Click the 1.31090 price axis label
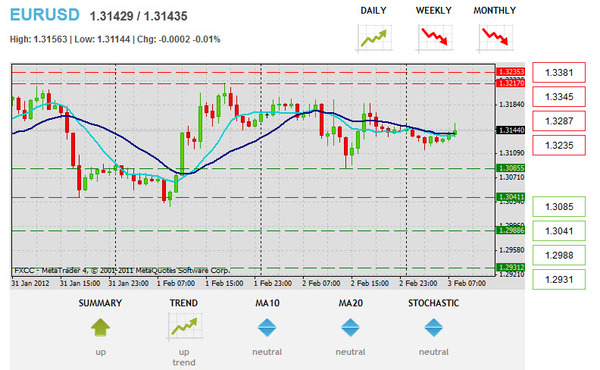This screenshot has height=370, width=600. [x=512, y=153]
